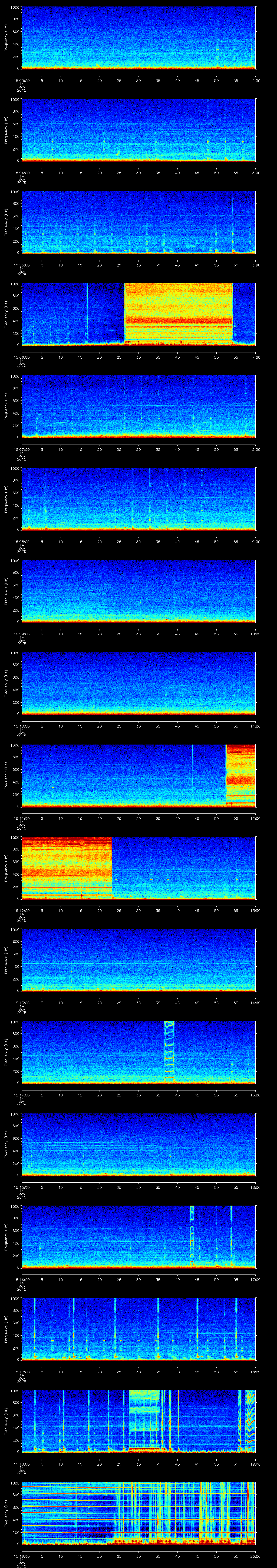Click the 10:00 end time label

(256, 634)
